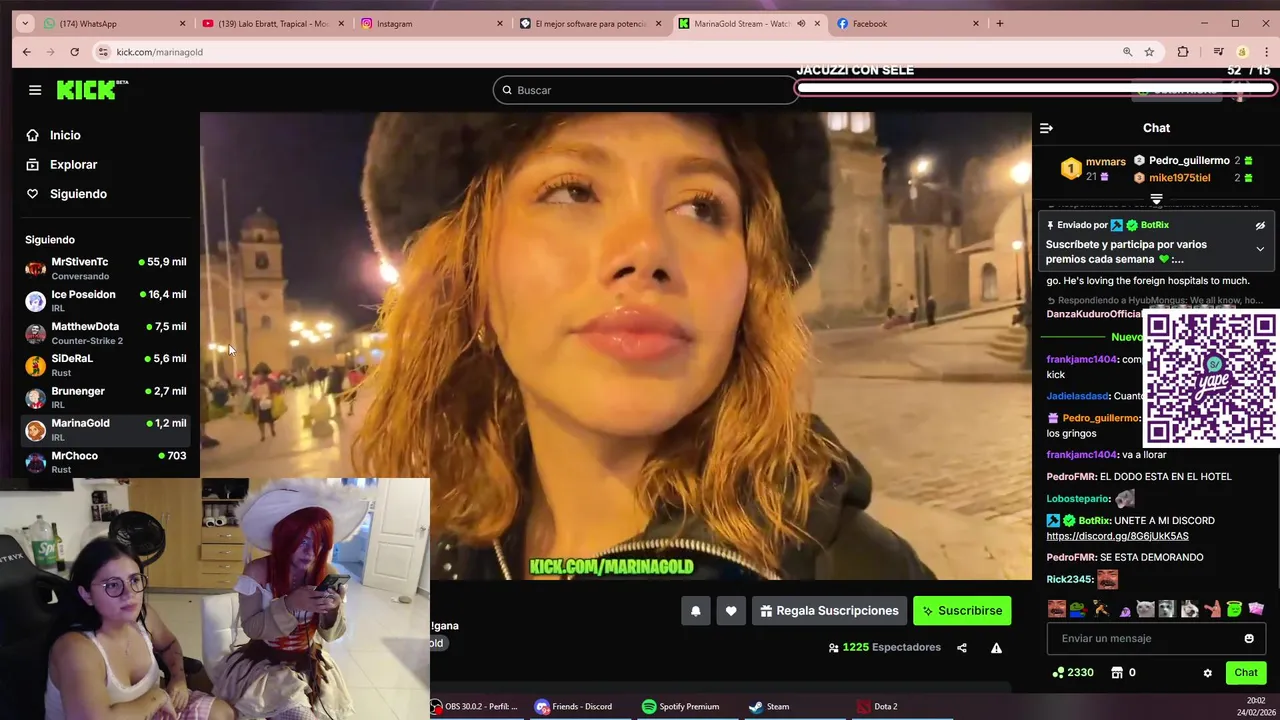
Task: Click the green Suscribirse button
Action: (x=962, y=611)
